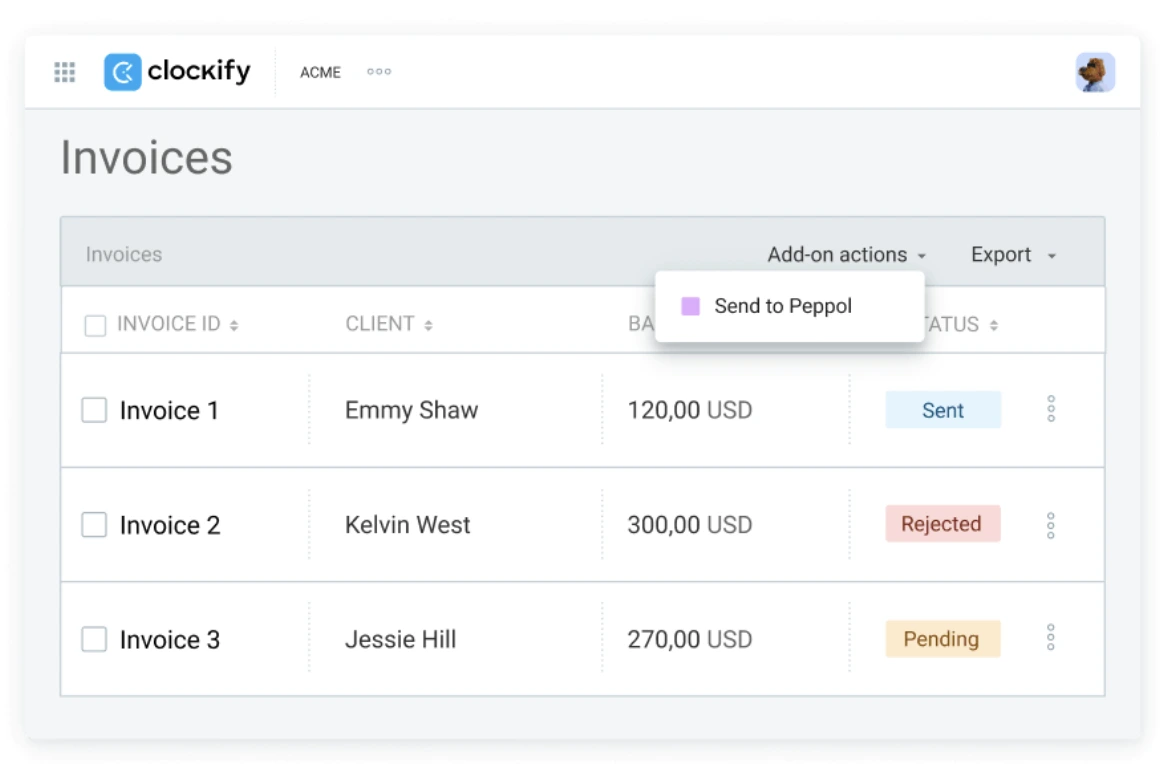This screenshot has height=772, width=1170.
Task: Click the Invoices page heading
Action: pos(146,157)
